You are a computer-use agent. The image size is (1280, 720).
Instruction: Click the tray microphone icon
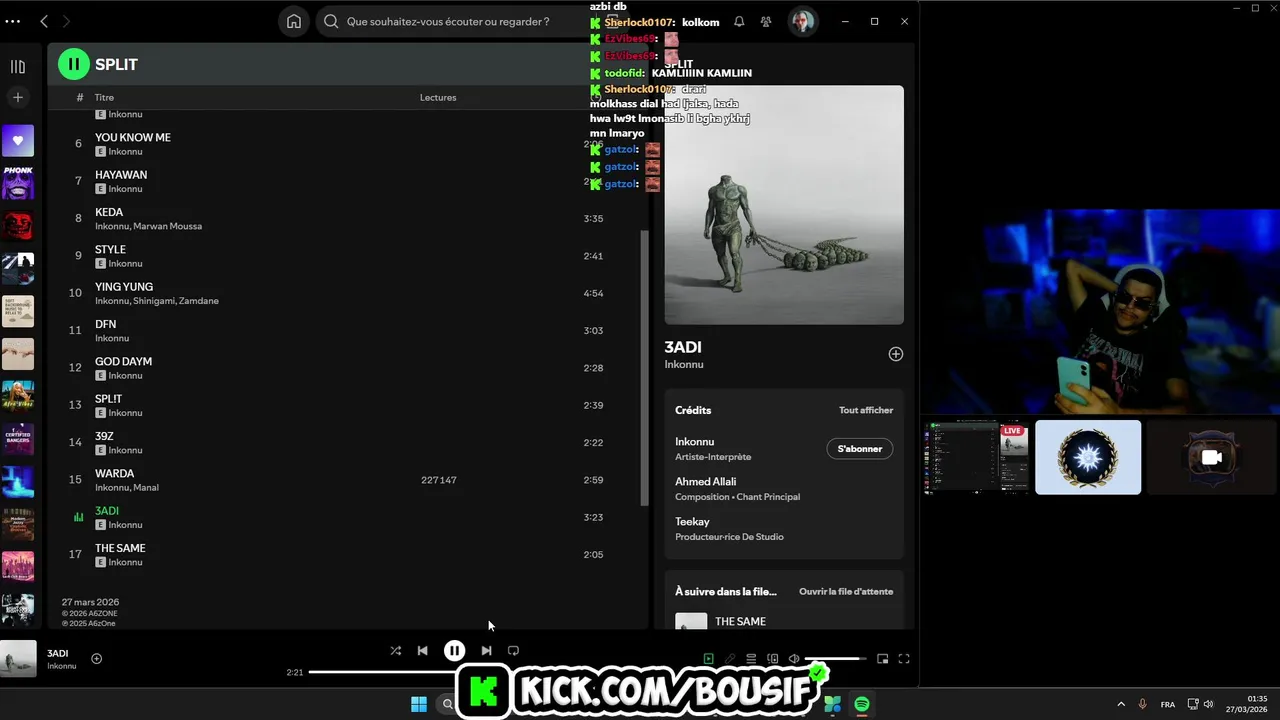pyautogui.click(x=1143, y=704)
